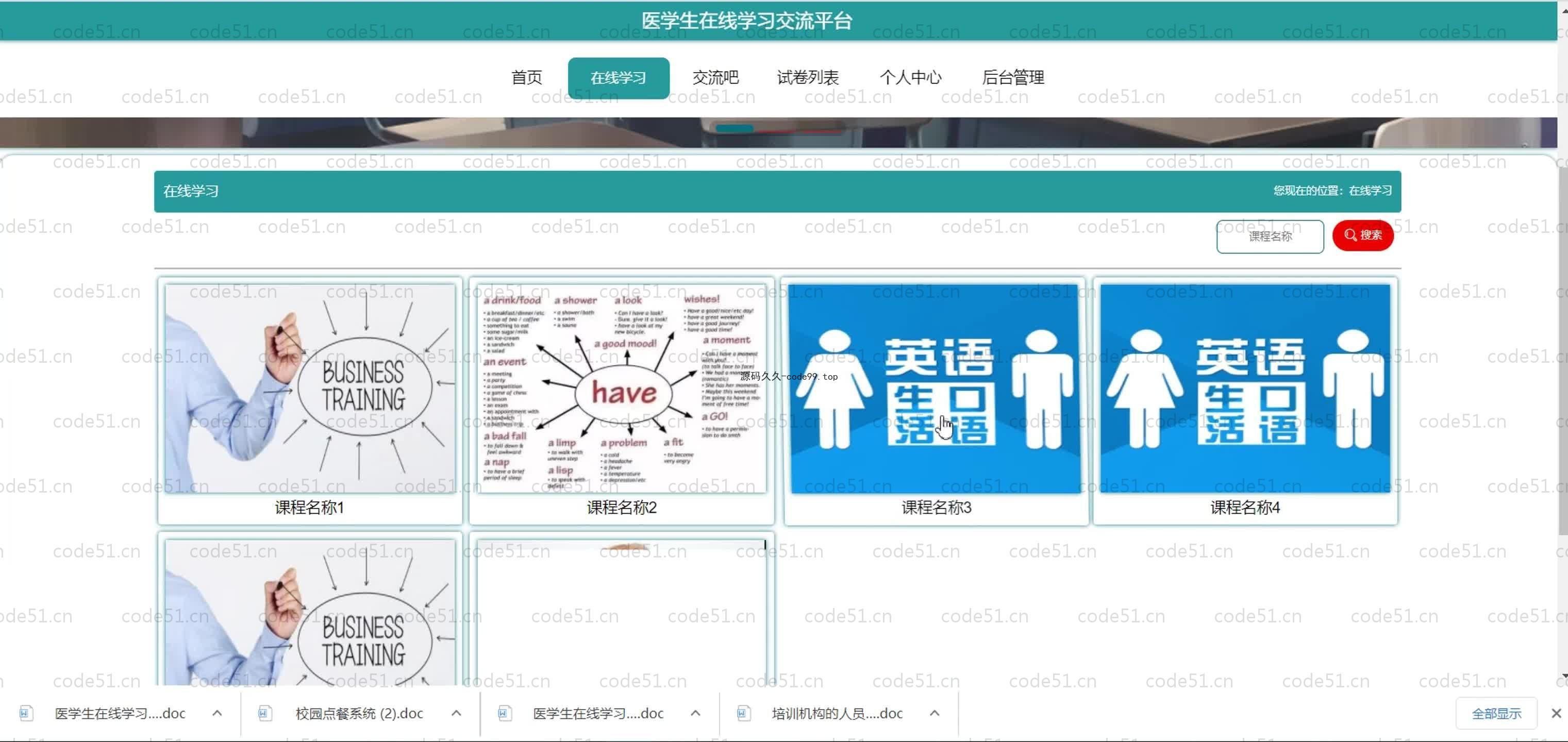
Task: Click 全部显示 to show all downloads
Action: coord(1496,713)
